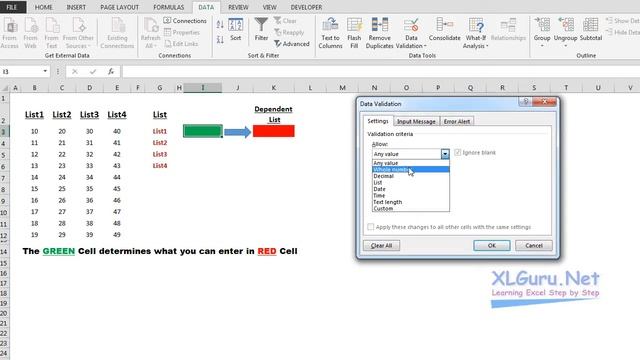The height and width of the screenshot is (360, 640).
Task: Click Edit Links in ribbon
Action: click(x=181, y=44)
